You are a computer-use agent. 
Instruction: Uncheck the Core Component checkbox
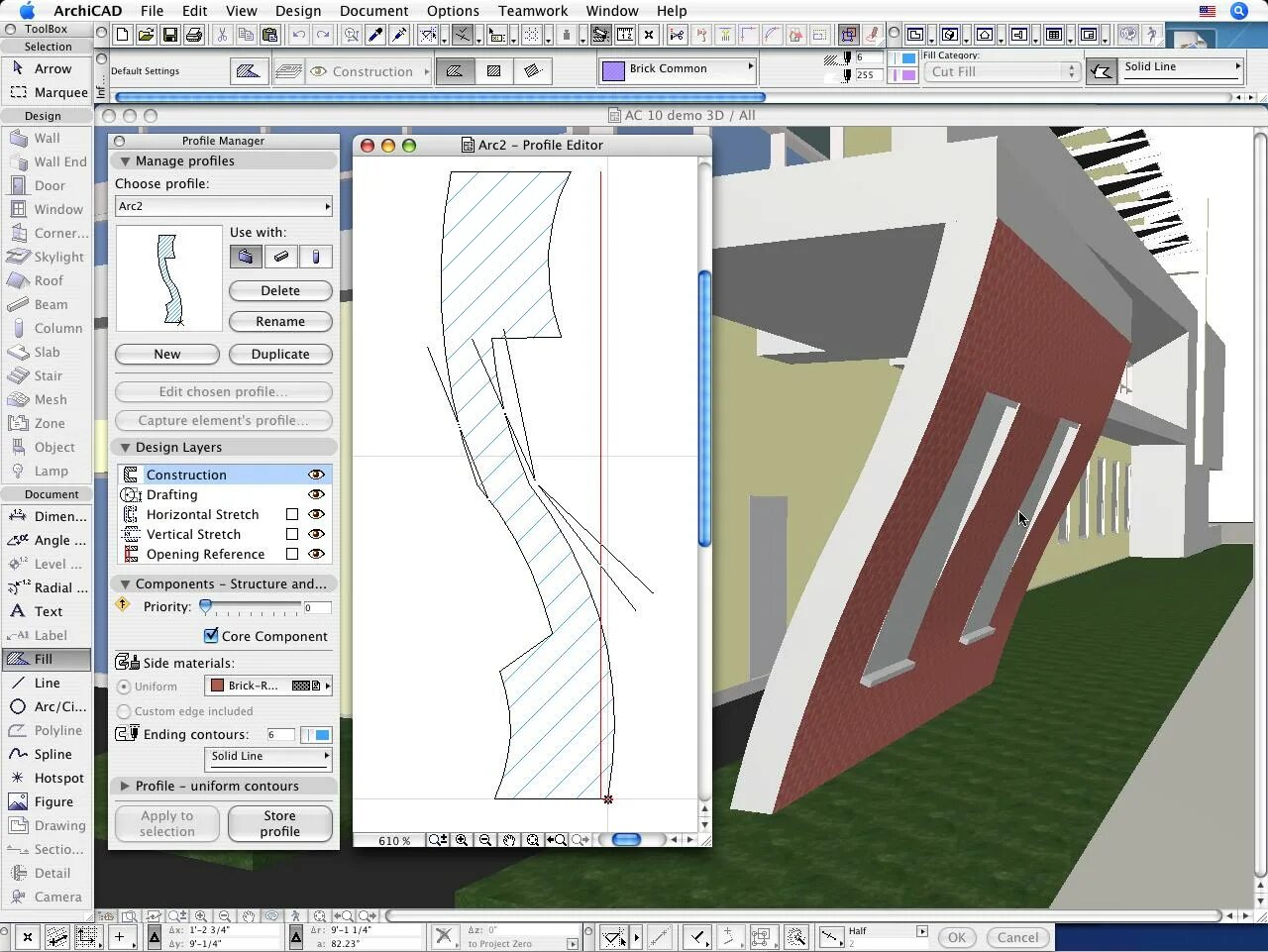211,636
